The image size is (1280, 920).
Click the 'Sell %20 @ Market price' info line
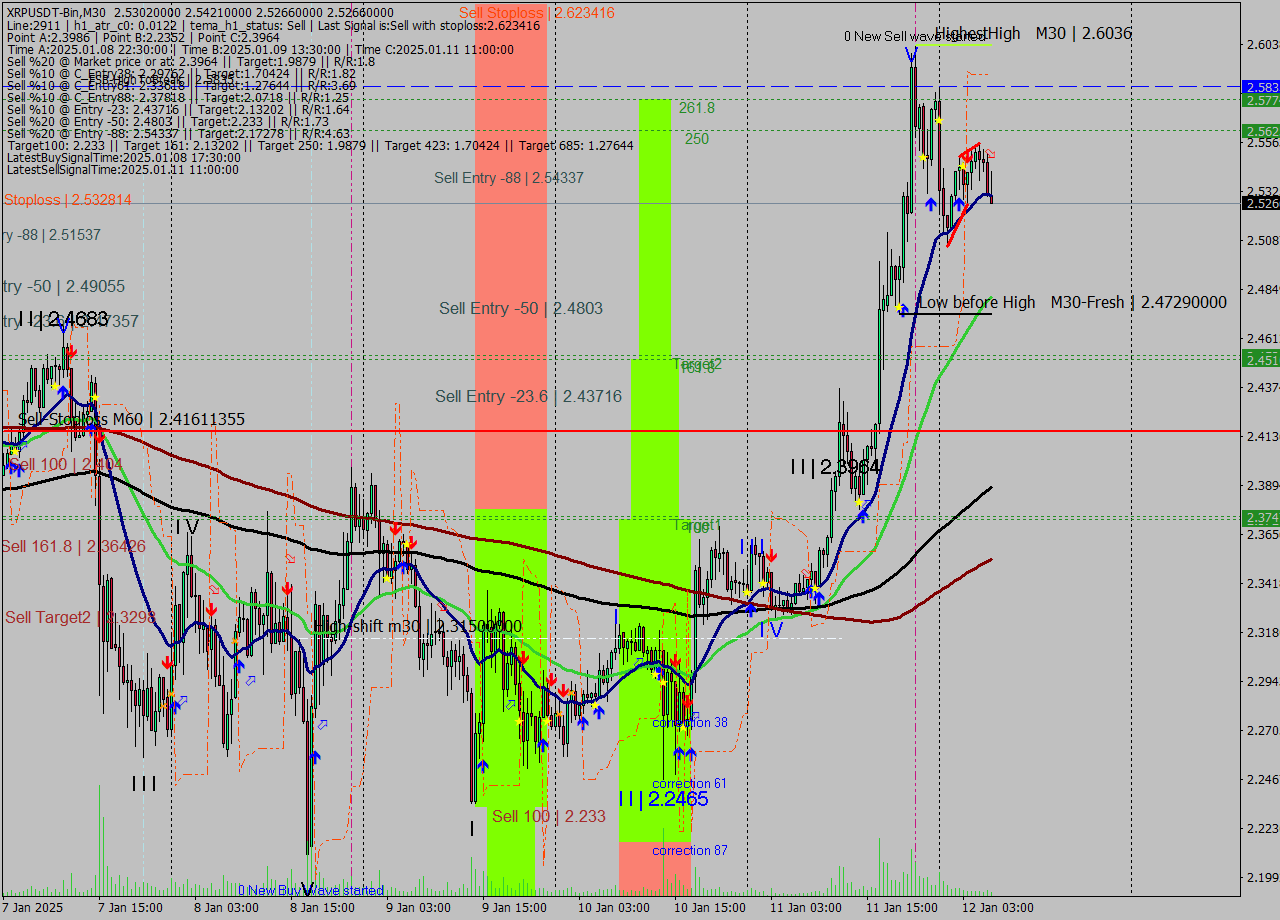tap(190, 61)
